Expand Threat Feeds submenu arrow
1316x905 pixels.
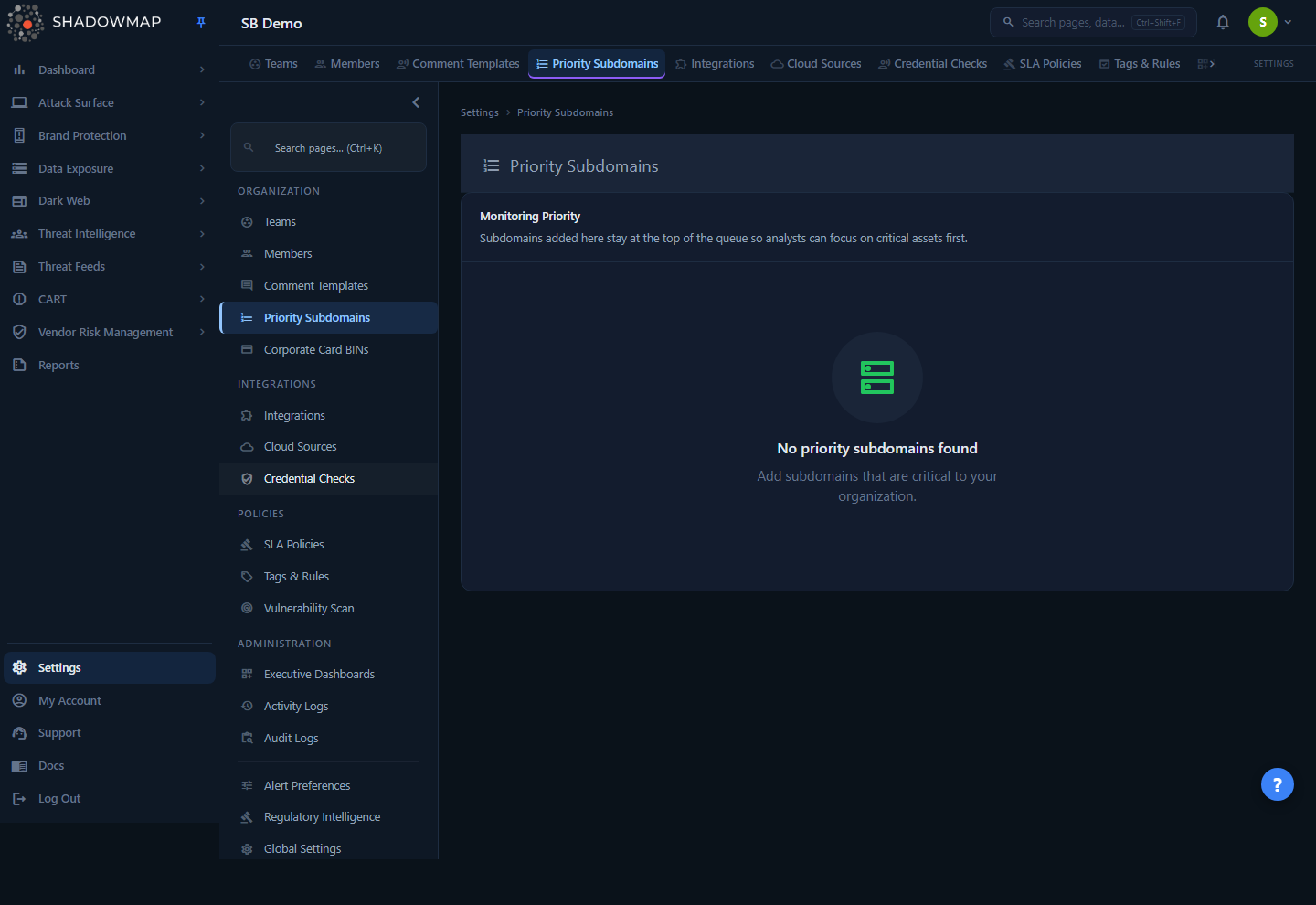pos(202,266)
